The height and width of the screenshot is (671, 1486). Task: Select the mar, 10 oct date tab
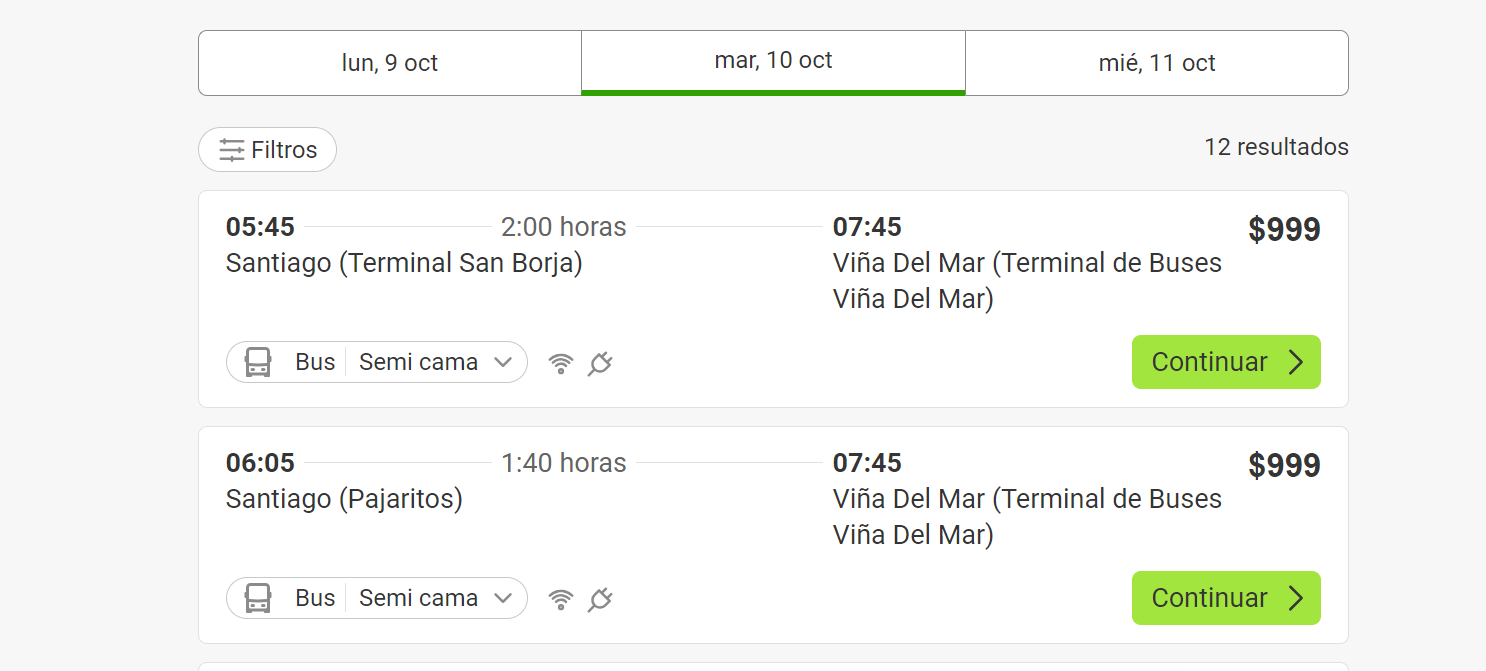pos(773,61)
